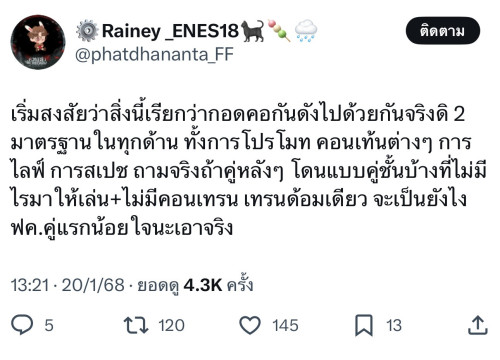This screenshot has height=360, width=500.
Task: Click the gear emoji before Rainey name
Action: 87,31
